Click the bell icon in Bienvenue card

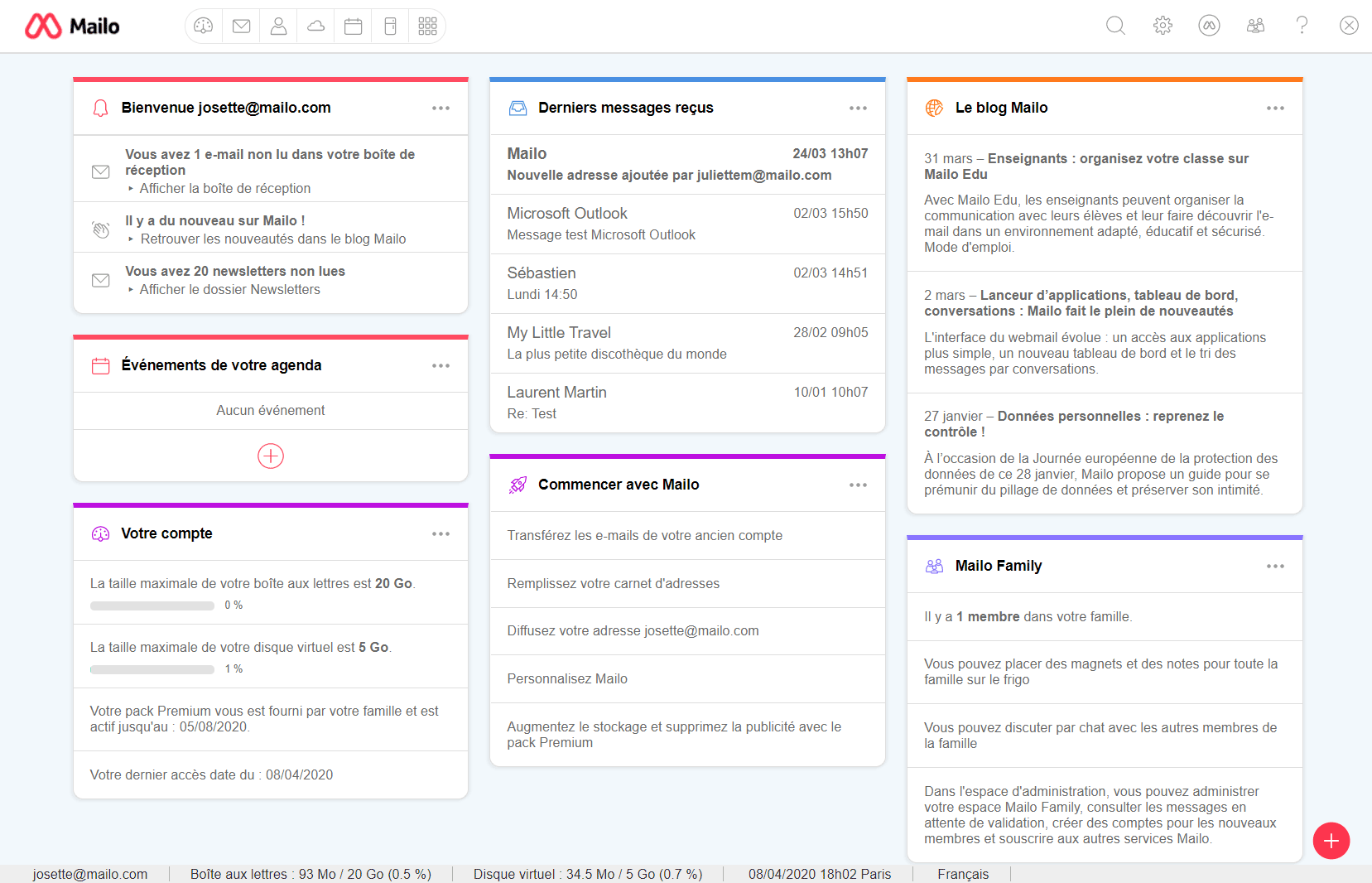click(100, 108)
